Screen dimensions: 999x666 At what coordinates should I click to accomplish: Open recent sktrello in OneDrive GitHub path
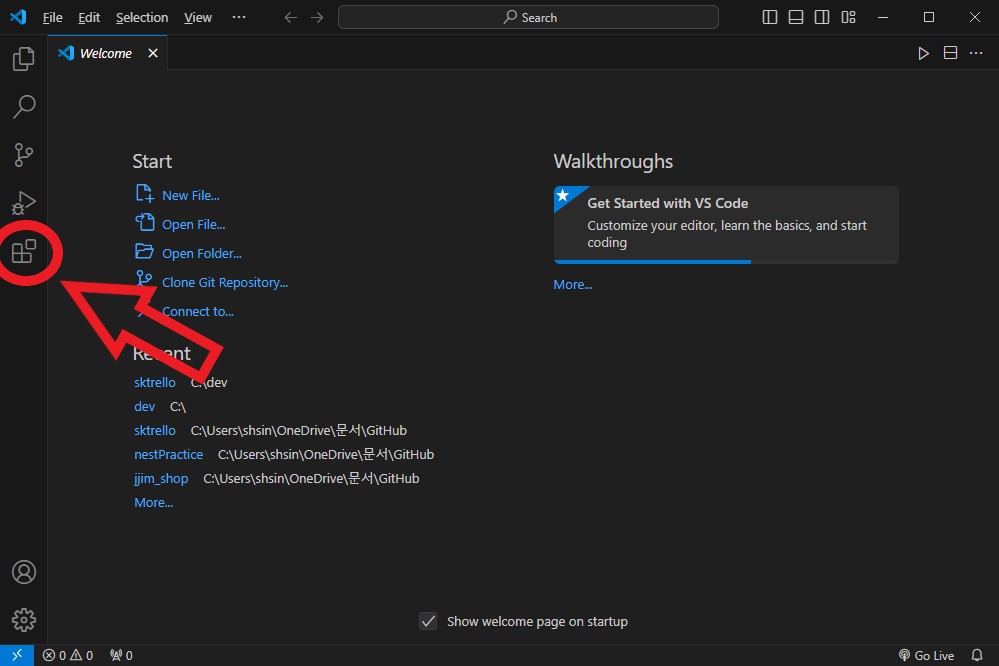(x=155, y=431)
